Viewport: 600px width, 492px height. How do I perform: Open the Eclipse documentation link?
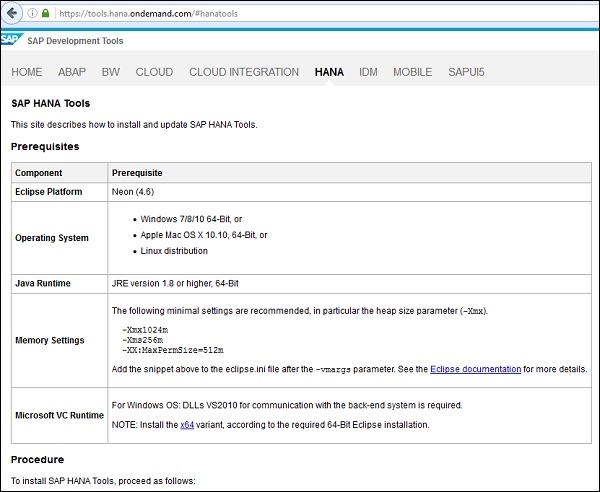[x=475, y=369]
